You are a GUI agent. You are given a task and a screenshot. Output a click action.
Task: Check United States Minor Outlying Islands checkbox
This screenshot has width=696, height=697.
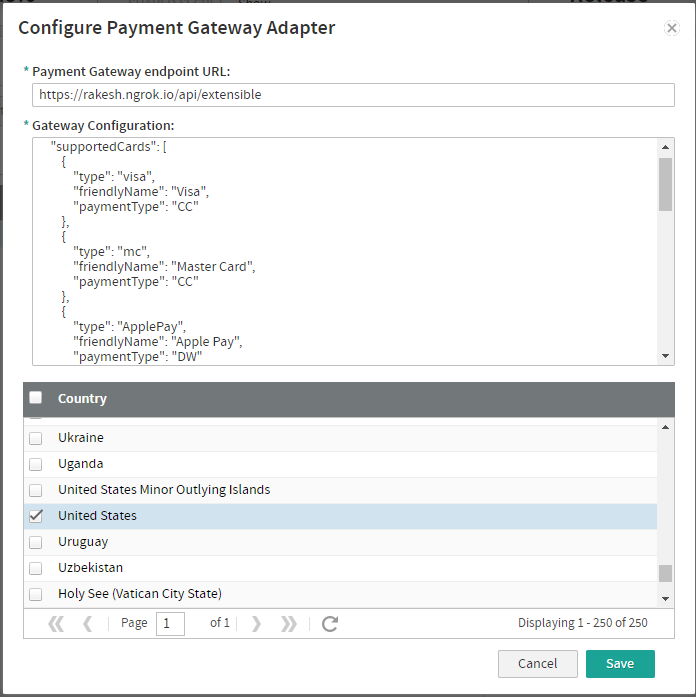point(36,490)
